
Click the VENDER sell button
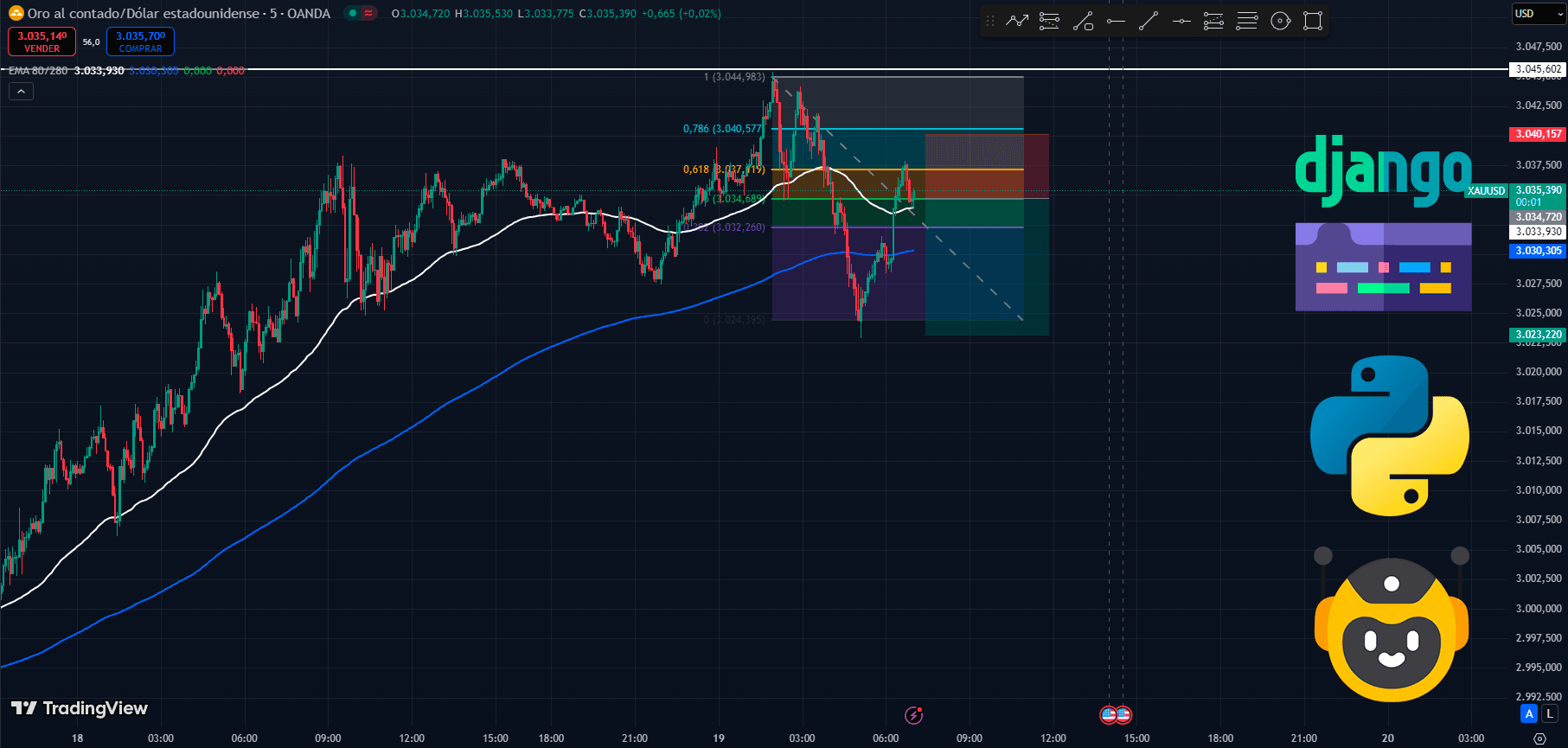[42, 42]
